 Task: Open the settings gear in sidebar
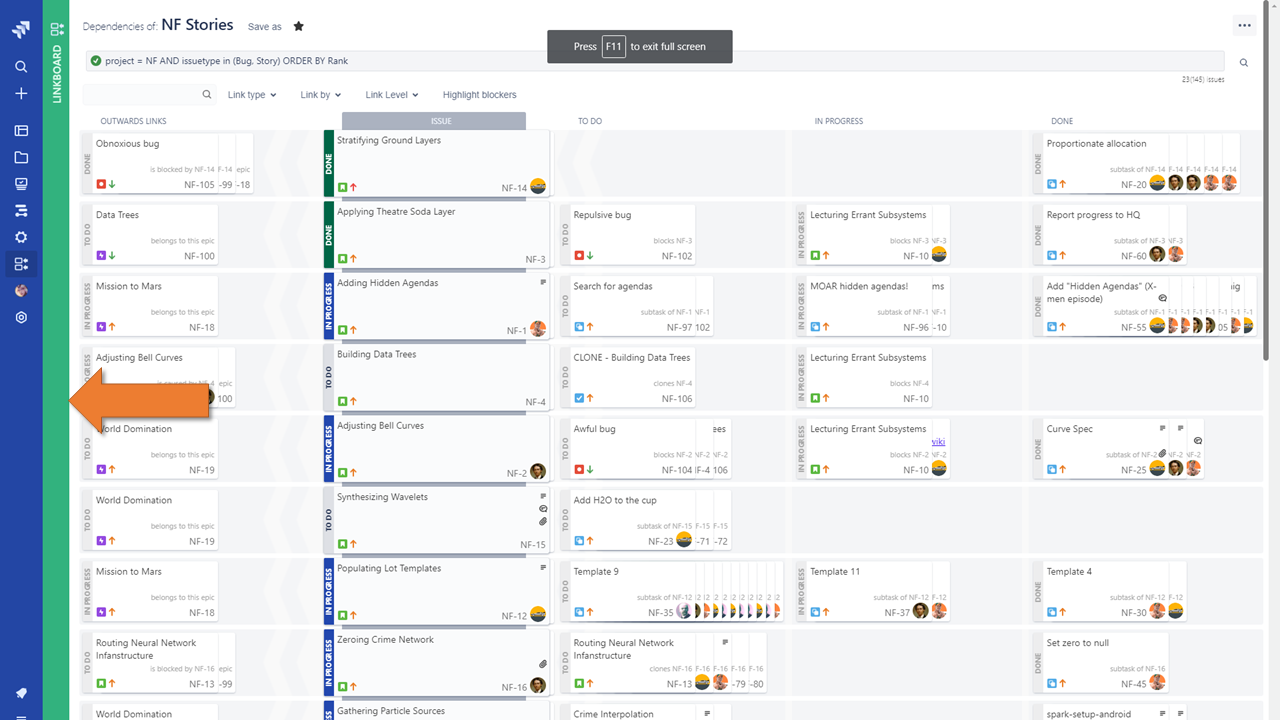[x=21, y=237]
